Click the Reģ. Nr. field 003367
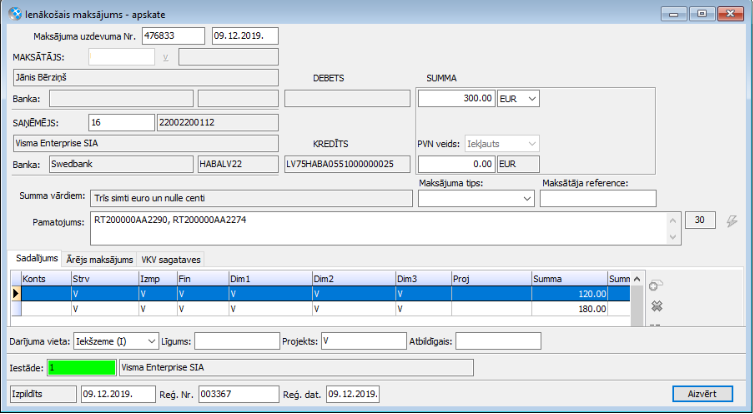This screenshot has width=753, height=414. [238, 394]
